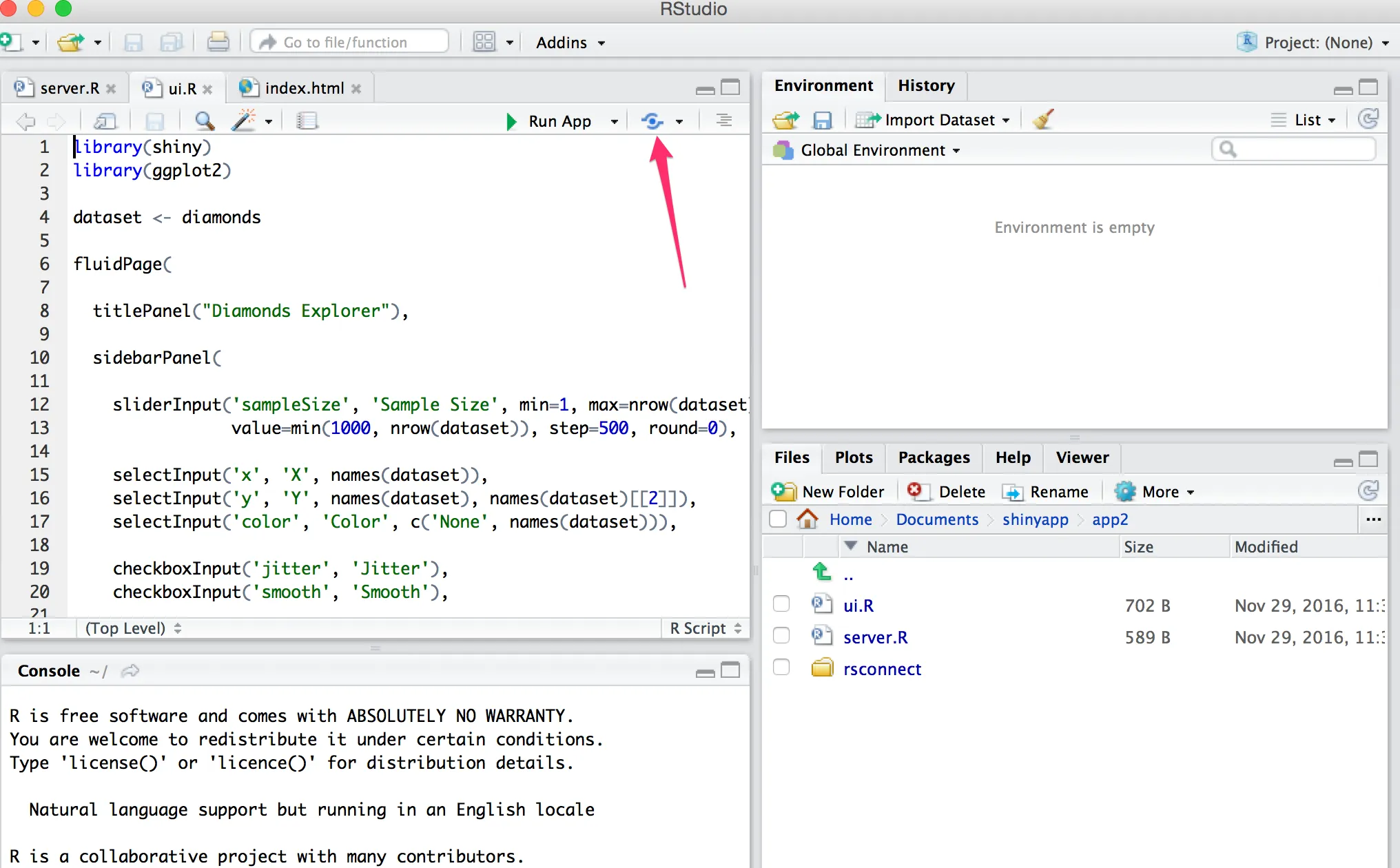Switch to the server.R tab
This screenshot has width=1400, height=868.
pyautogui.click(x=69, y=88)
